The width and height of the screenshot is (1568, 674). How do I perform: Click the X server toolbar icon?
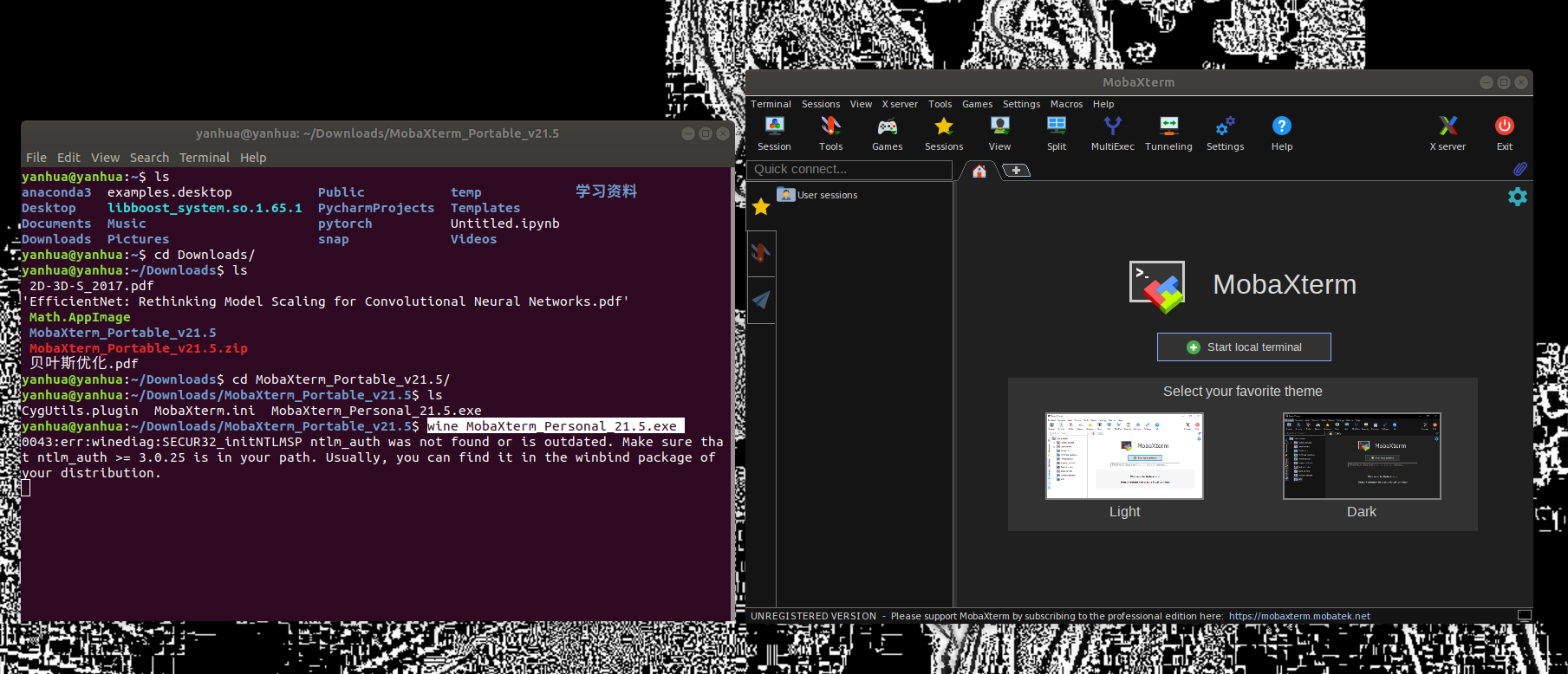pyautogui.click(x=1448, y=133)
